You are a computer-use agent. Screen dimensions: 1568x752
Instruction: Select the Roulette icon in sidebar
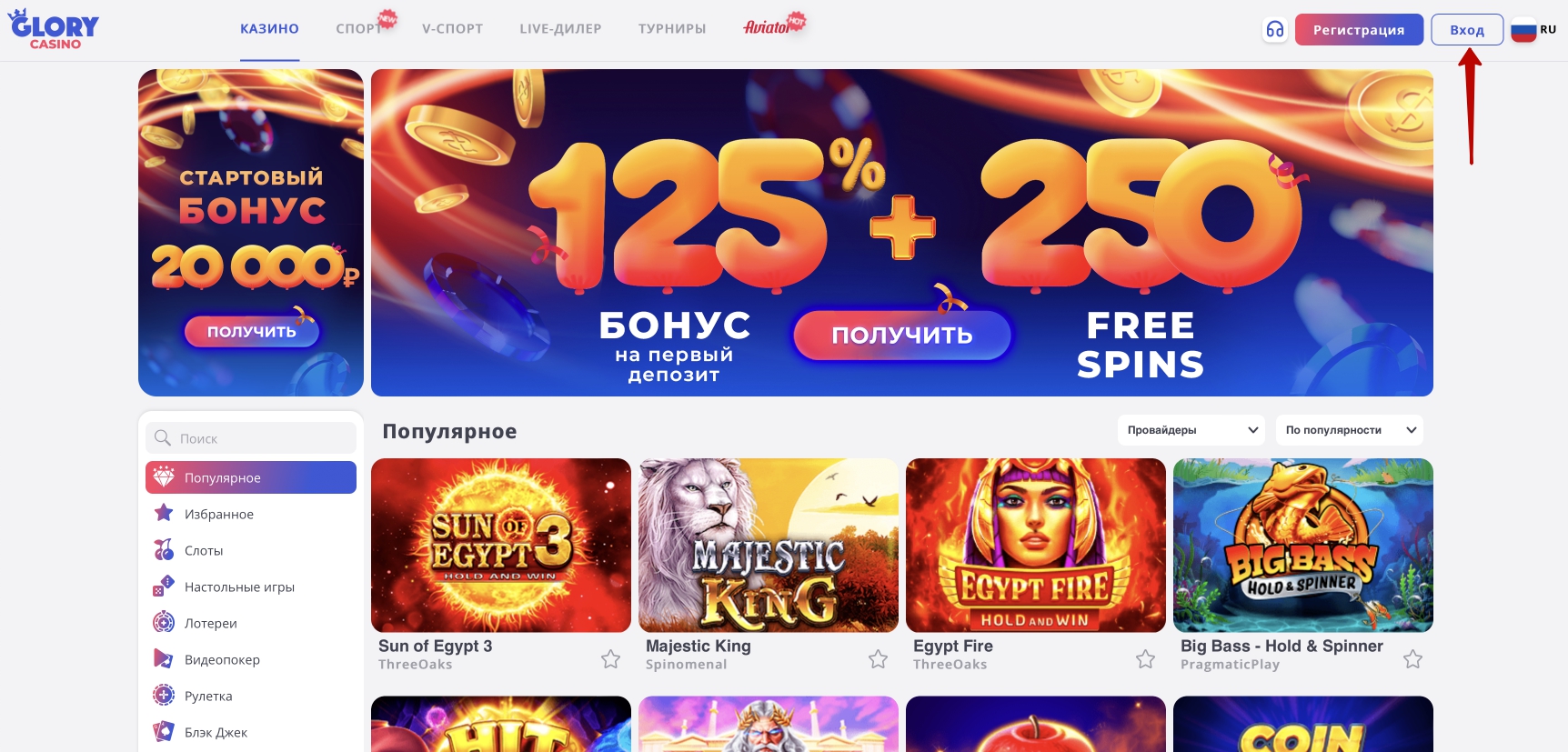pos(164,695)
